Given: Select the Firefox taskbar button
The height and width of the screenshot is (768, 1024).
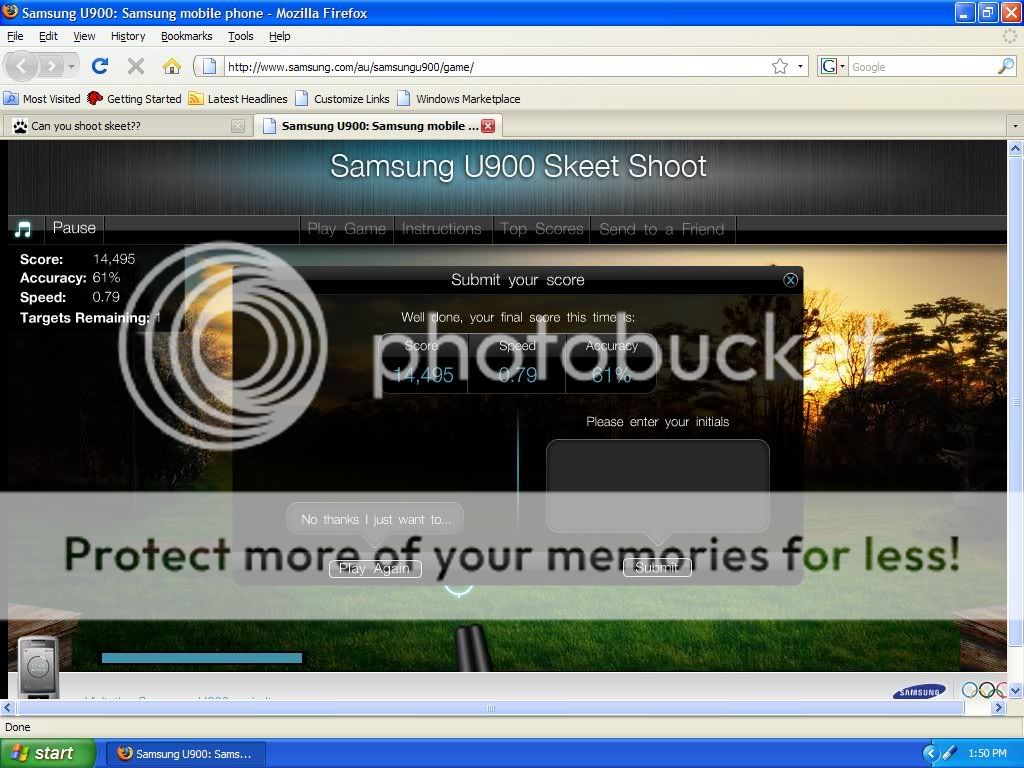Looking at the screenshot, I should pyautogui.click(x=185, y=754).
